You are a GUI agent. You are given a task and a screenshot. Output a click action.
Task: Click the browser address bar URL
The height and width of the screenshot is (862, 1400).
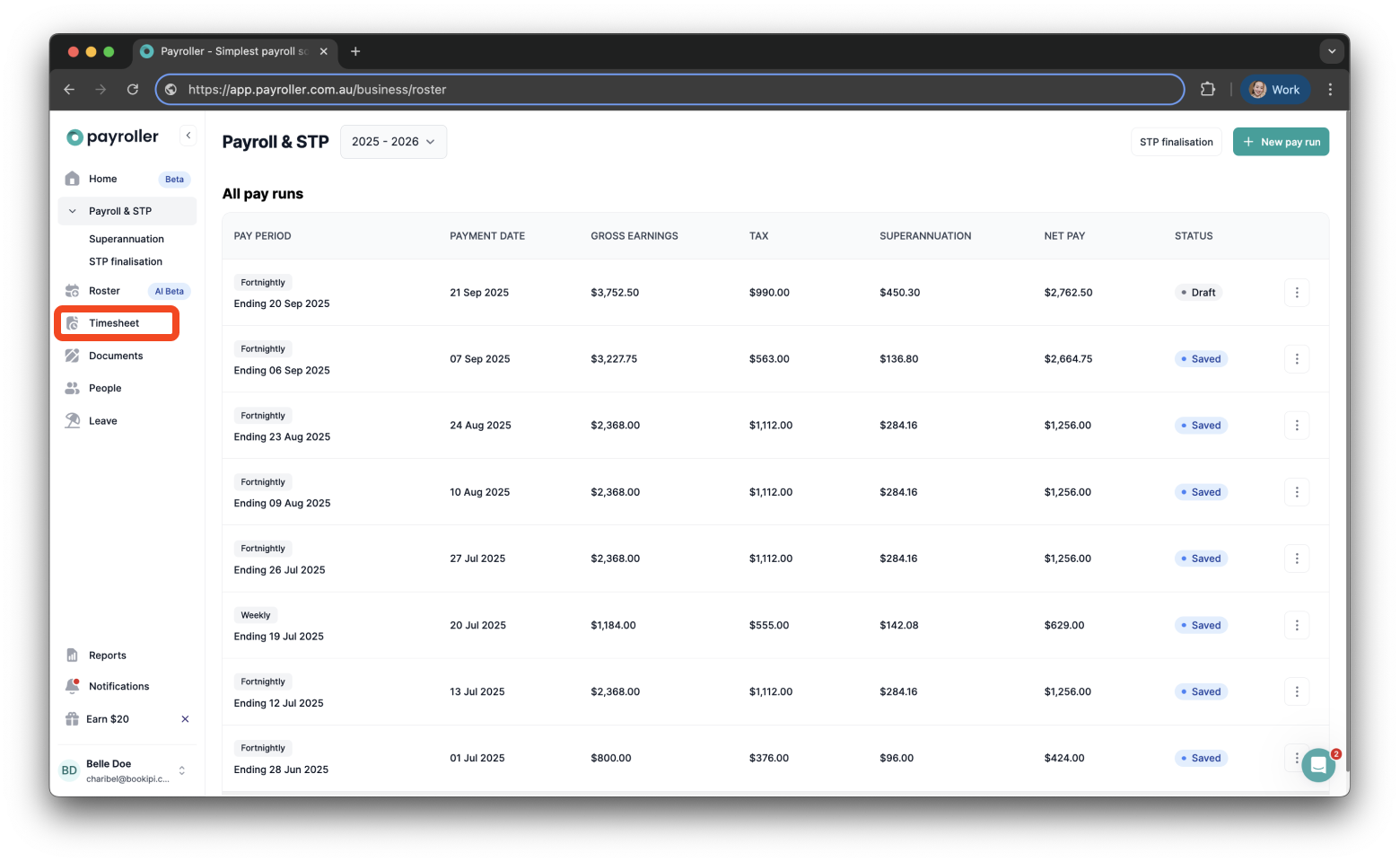click(316, 89)
